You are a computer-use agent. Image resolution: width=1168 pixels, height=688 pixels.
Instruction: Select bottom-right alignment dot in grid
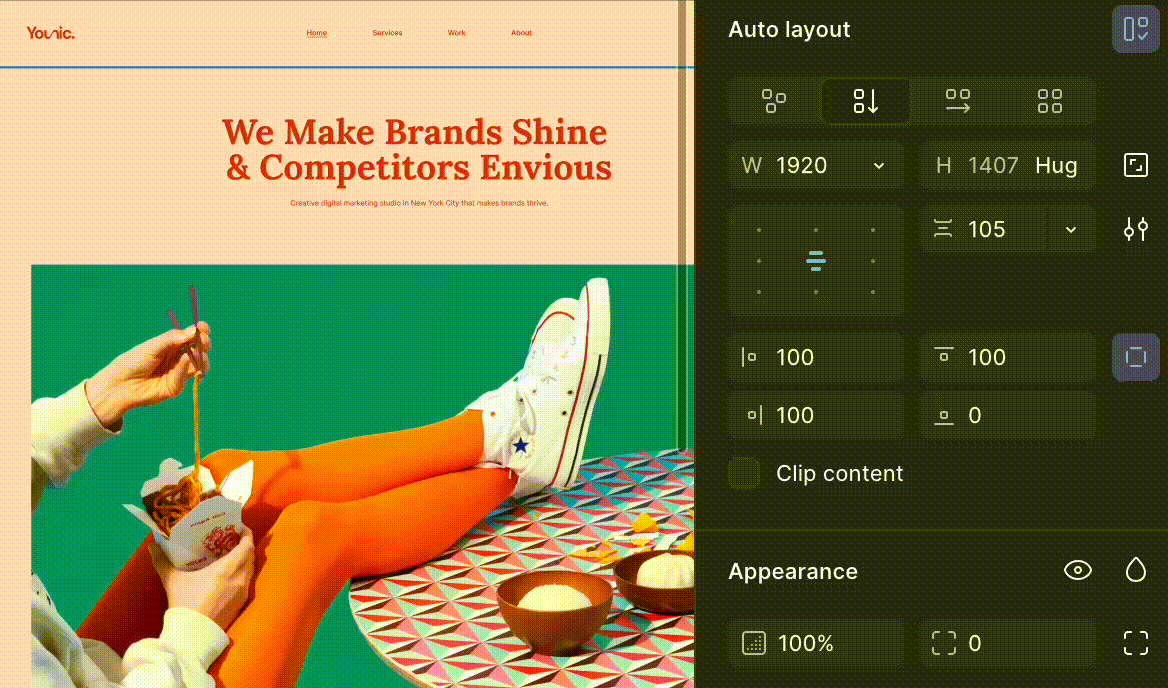[873, 292]
